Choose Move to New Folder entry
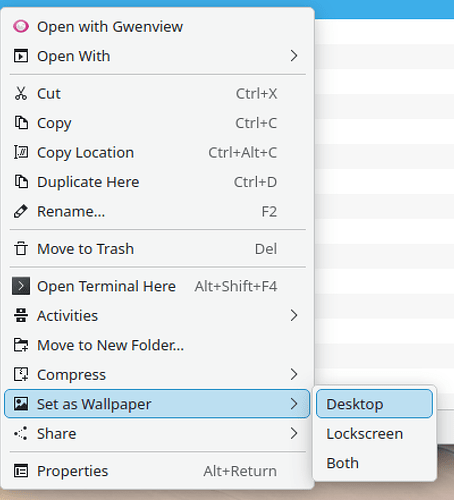This screenshot has height=500, width=454. click(157, 345)
